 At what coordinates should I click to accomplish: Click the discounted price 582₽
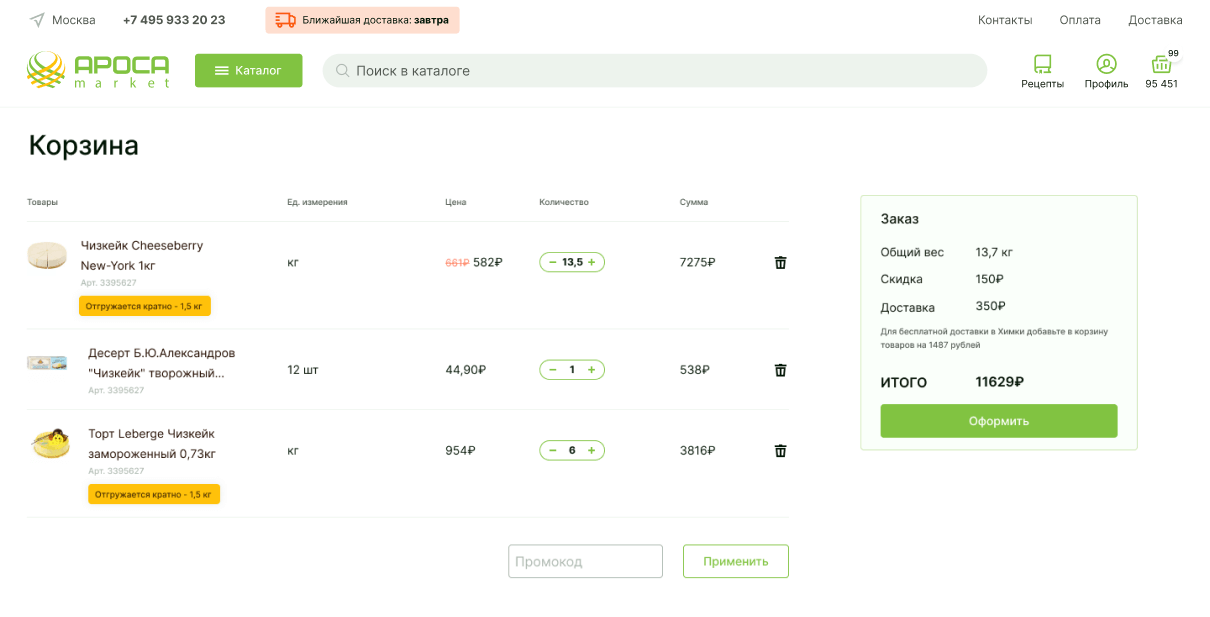[x=488, y=262]
